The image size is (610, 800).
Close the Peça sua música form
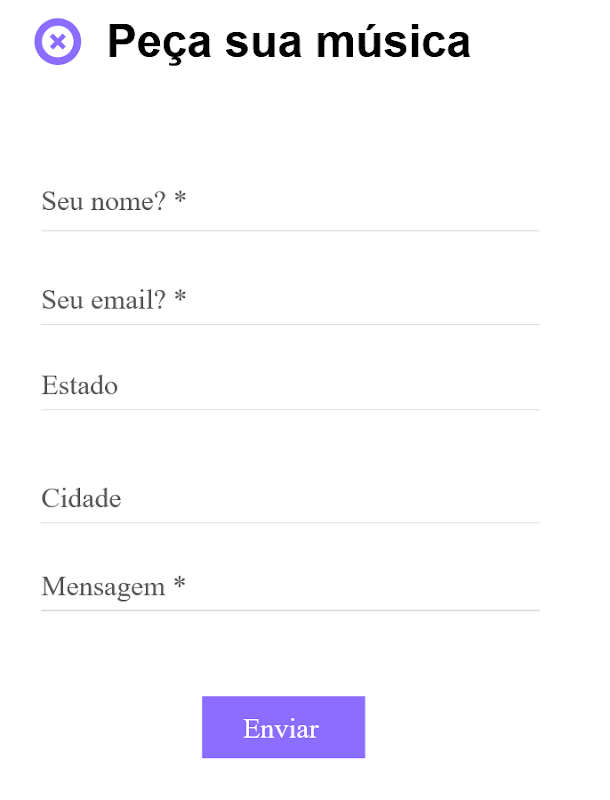(x=57, y=42)
